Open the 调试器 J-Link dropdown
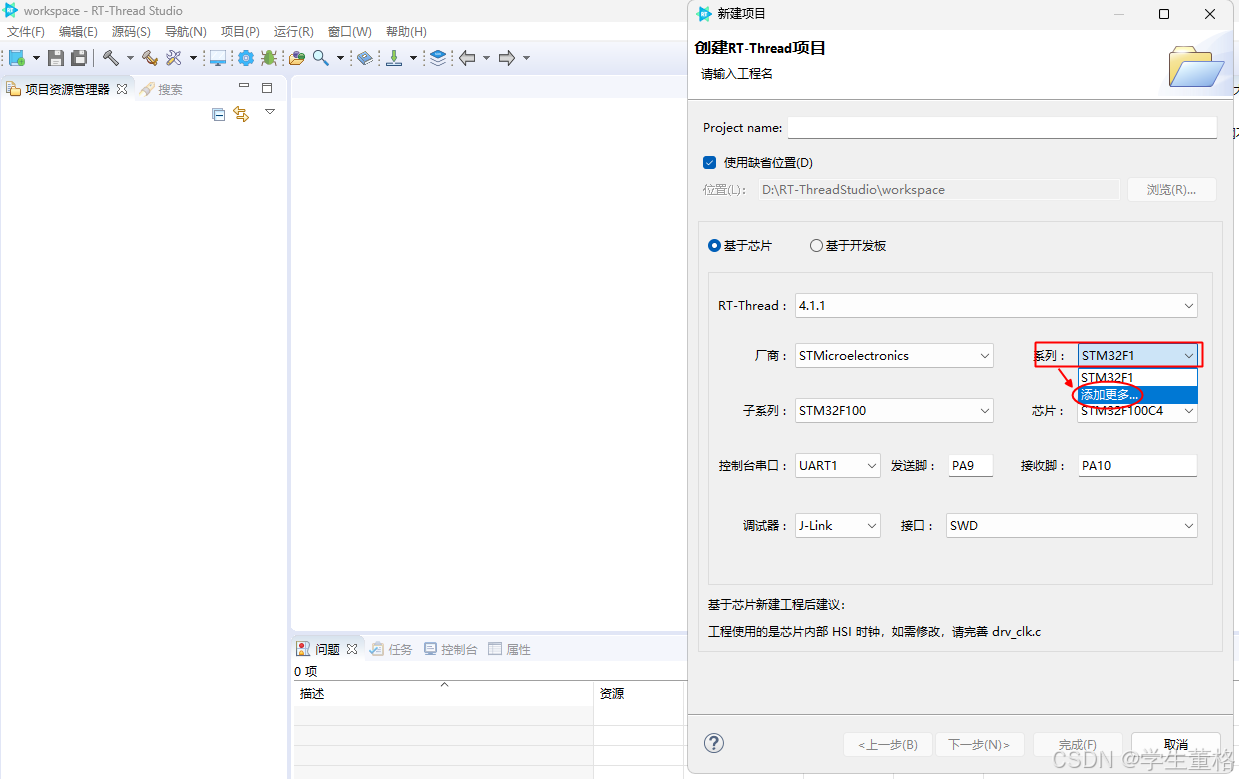Screen dimensions: 1239x779 click(837, 525)
